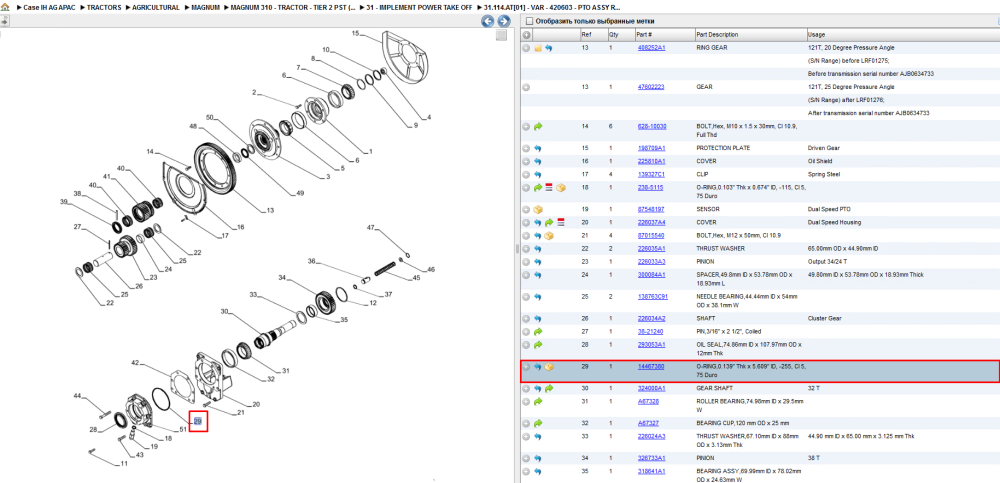1000x483 pixels.
Task: Click the Part Description column header
Action: 750,34
